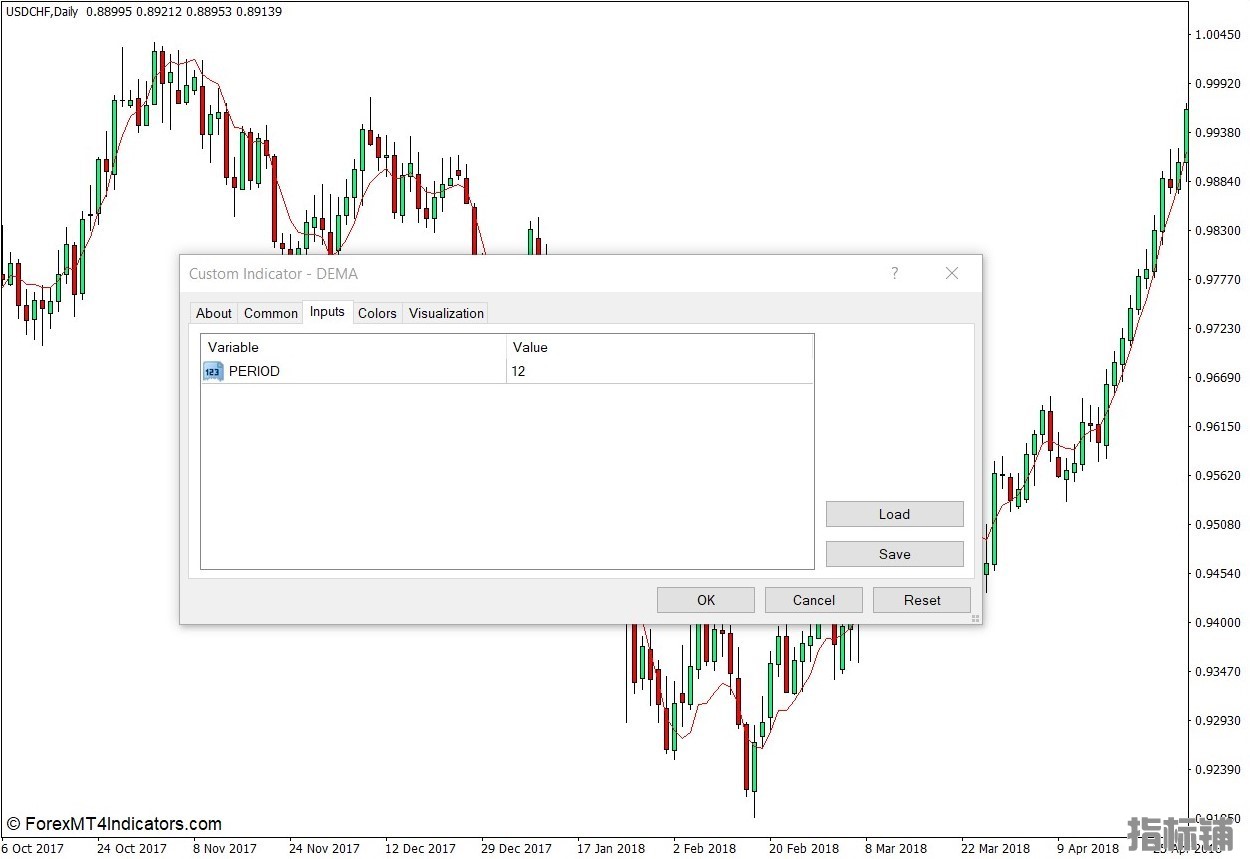Screen dimensions: 1250x859
Task: Click the 2 Feb 2018 date label
Action: [x=704, y=848]
